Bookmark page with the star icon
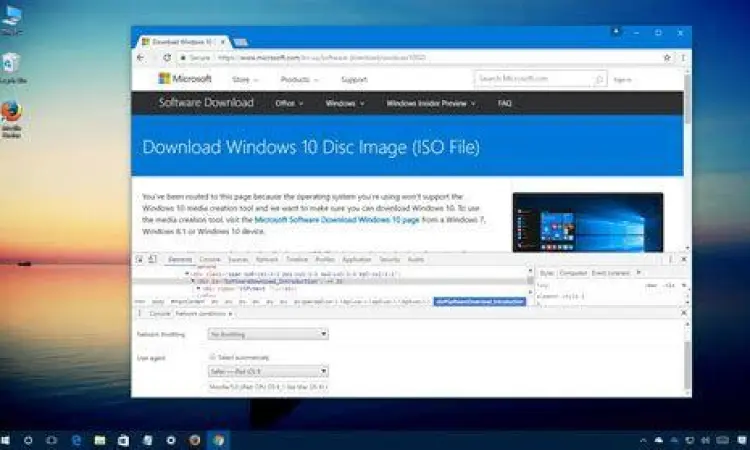The height and width of the screenshot is (450, 750). coord(667,57)
